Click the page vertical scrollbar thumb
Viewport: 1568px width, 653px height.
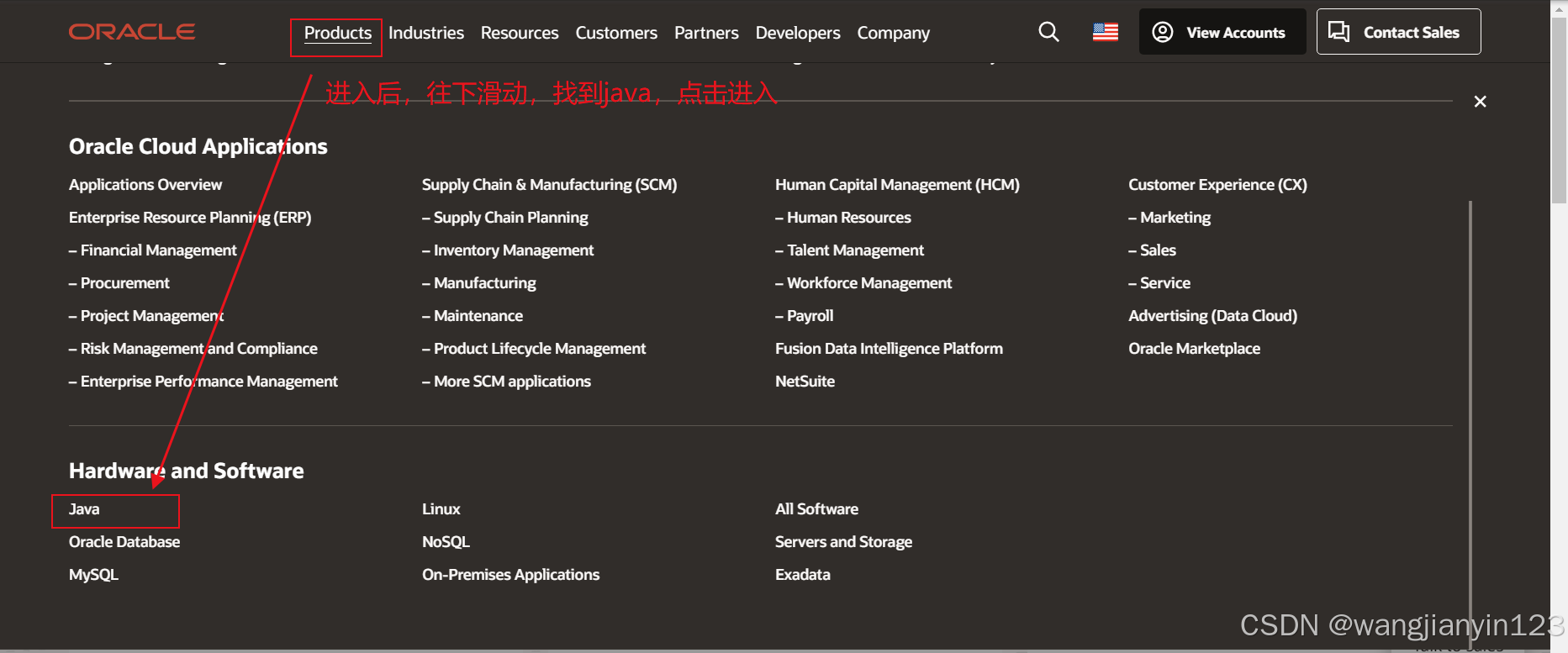[1559, 109]
